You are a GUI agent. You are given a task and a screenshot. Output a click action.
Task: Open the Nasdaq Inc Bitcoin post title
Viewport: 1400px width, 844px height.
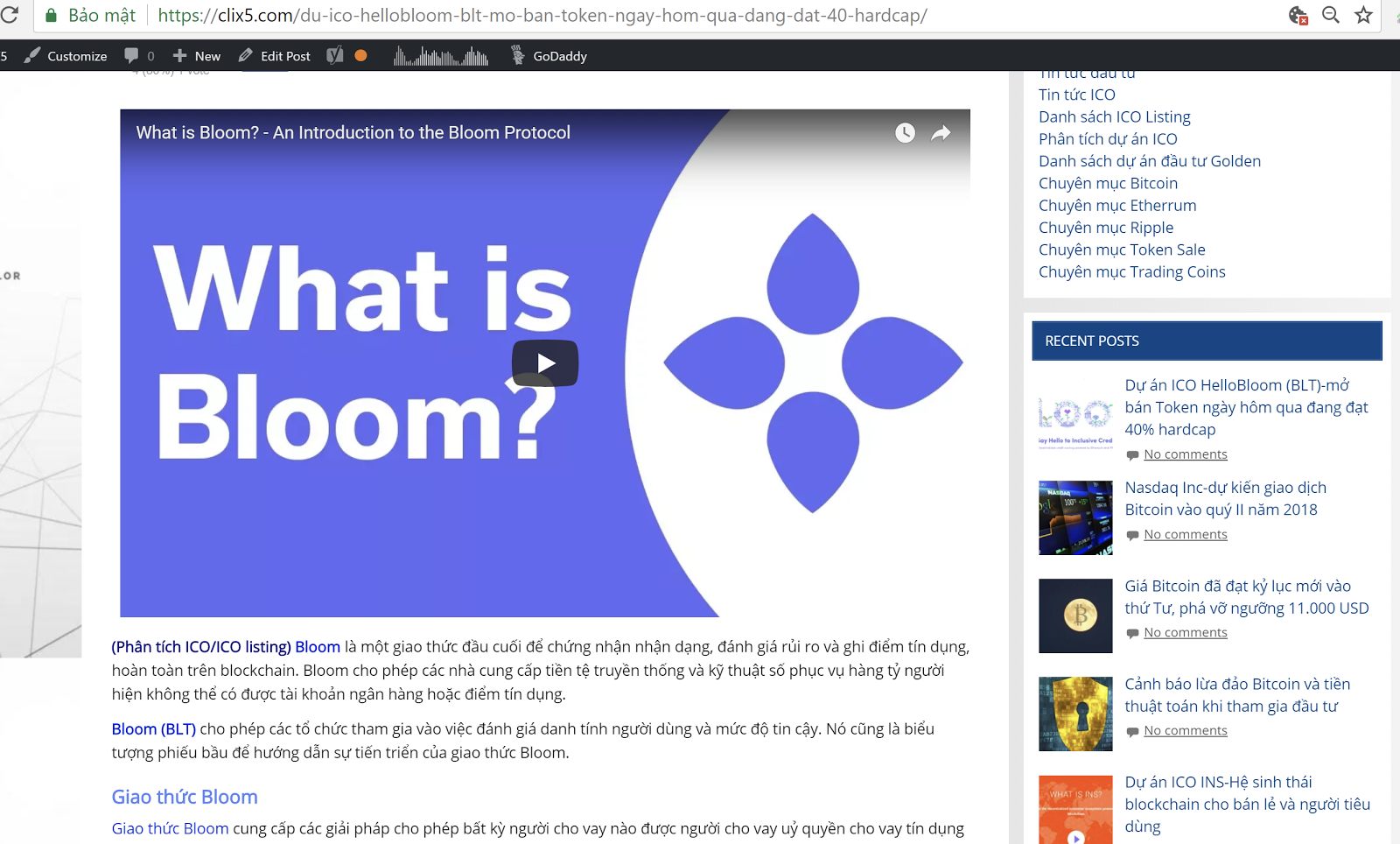click(x=1225, y=498)
